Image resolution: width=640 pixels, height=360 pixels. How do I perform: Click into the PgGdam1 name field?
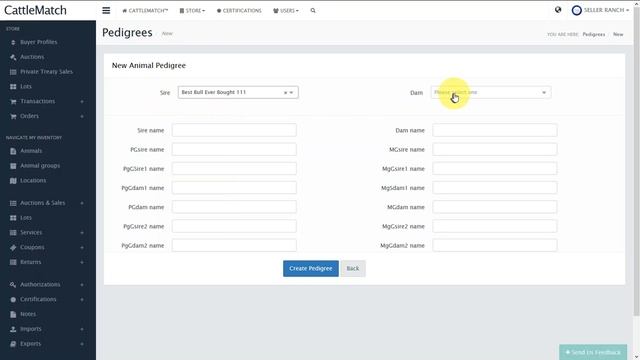click(x=234, y=188)
